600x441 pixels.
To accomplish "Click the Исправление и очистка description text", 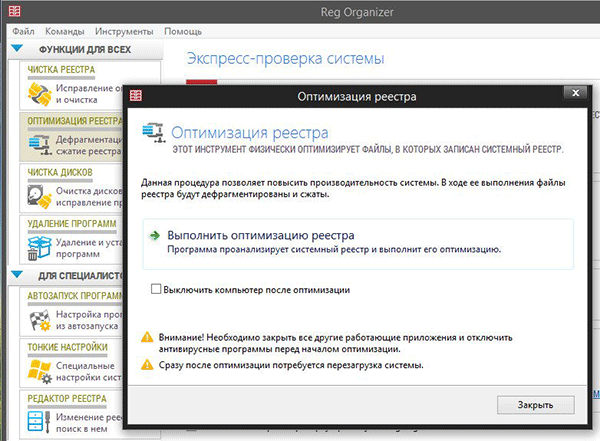I will coord(89,94).
